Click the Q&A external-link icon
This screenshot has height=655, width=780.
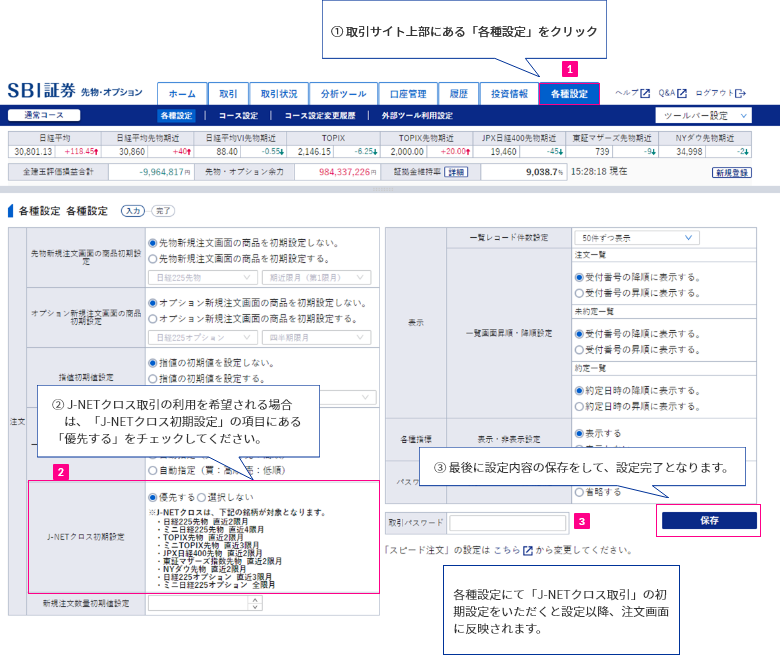pos(682,94)
